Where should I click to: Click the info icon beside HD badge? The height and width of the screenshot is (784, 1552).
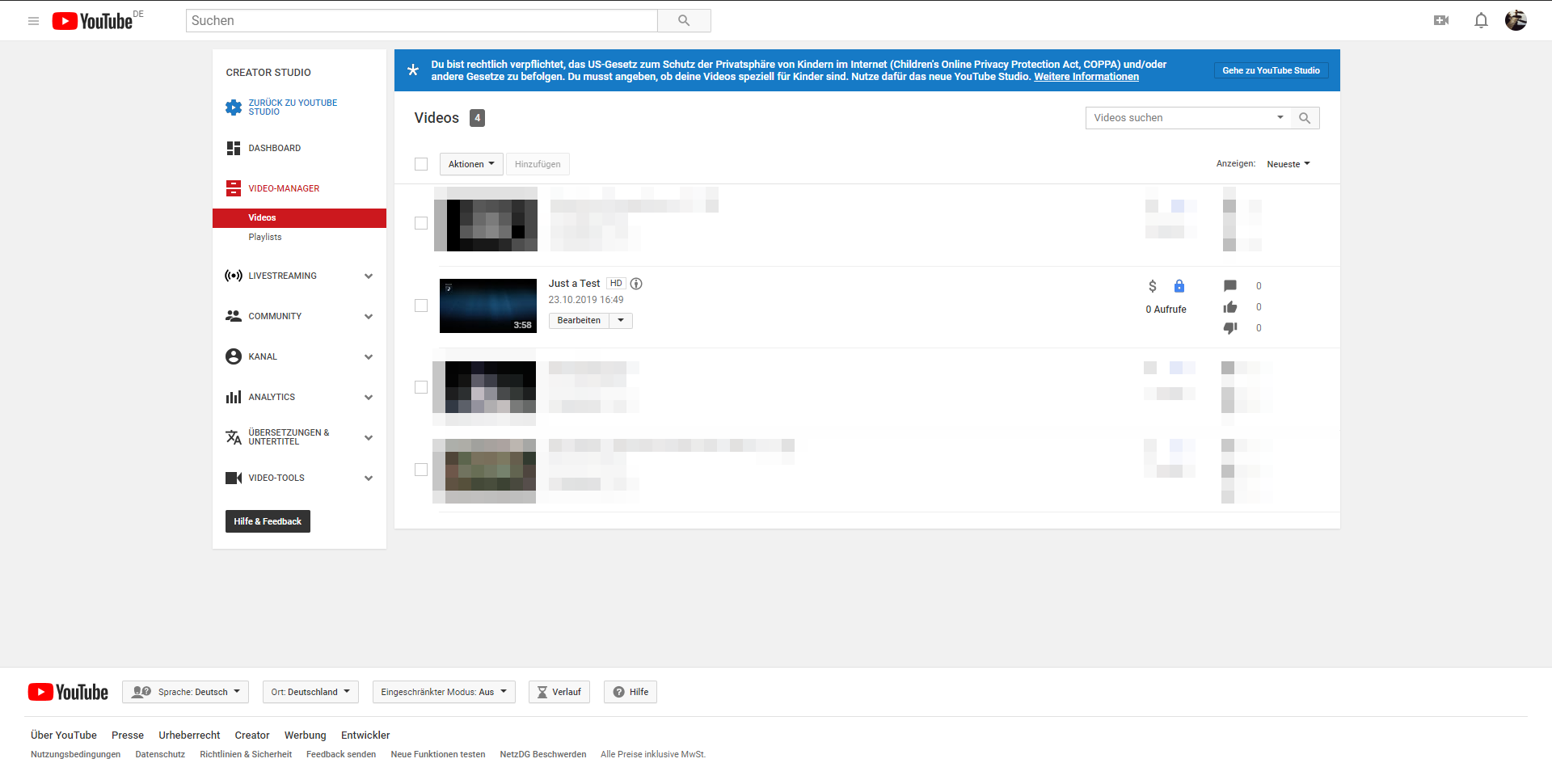[636, 284]
